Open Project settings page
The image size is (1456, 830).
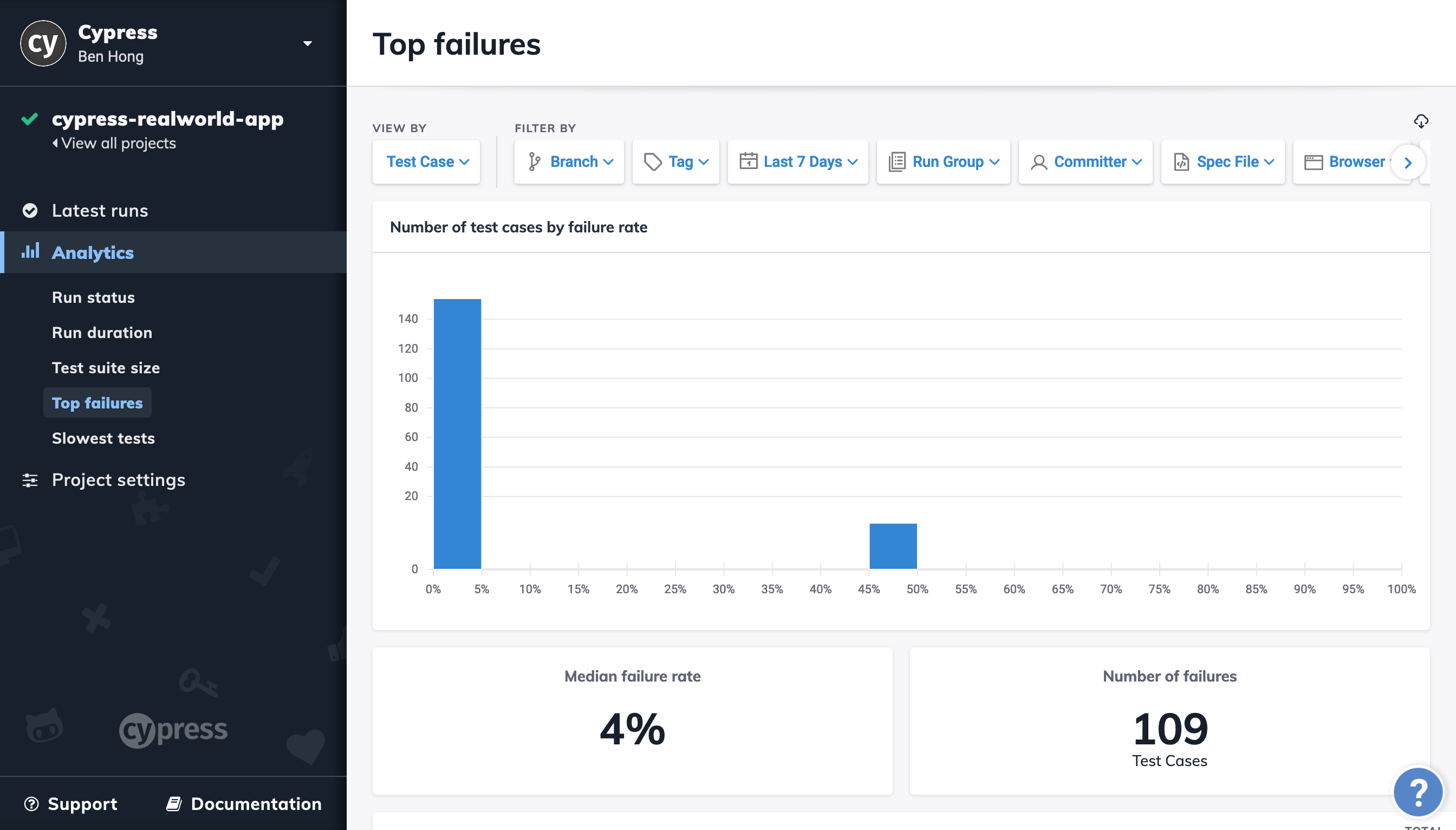coord(118,479)
